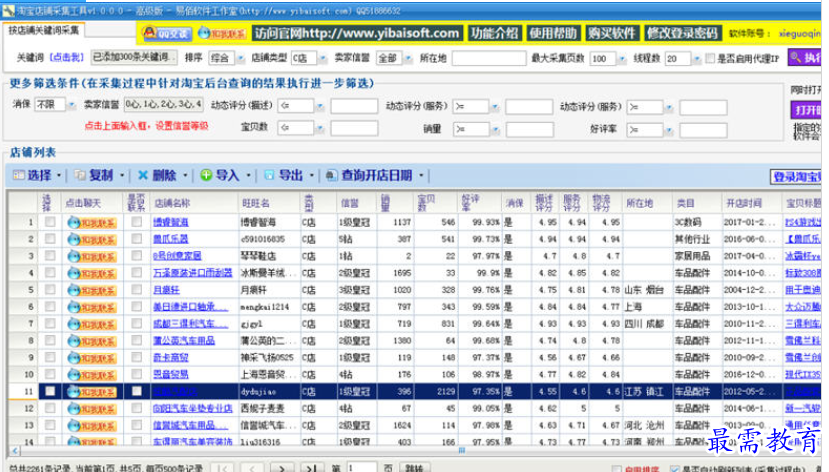Jump to last page arrow button
829x472 pixels.
pyautogui.click(x=312, y=468)
